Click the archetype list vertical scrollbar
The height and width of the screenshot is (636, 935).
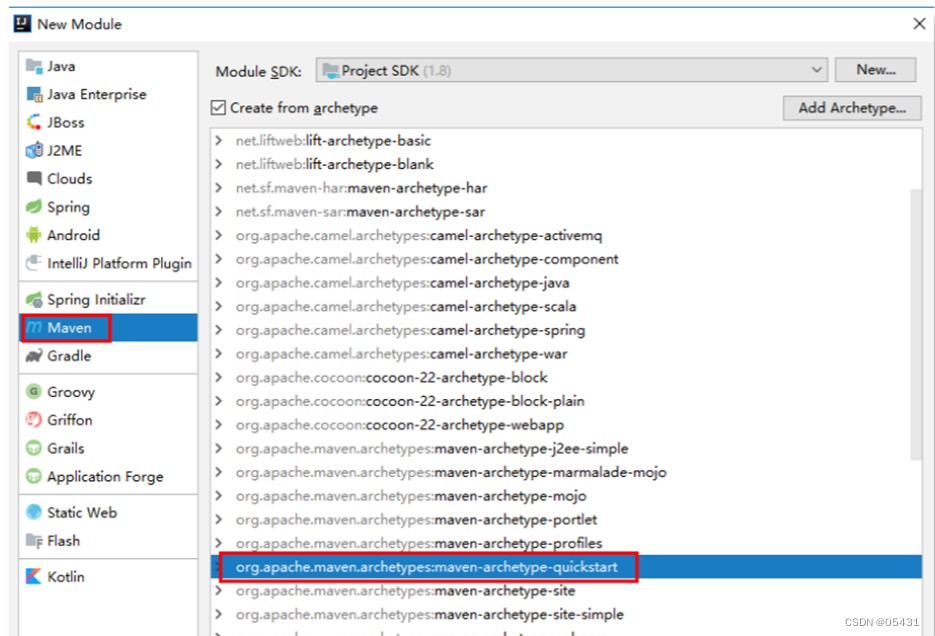coord(916,324)
